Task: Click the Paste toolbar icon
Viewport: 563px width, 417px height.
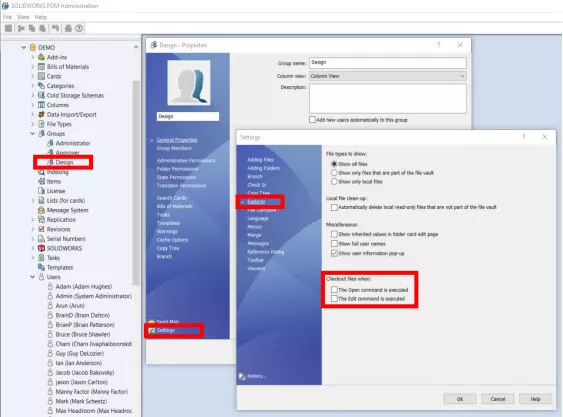Action: point(42,28)
